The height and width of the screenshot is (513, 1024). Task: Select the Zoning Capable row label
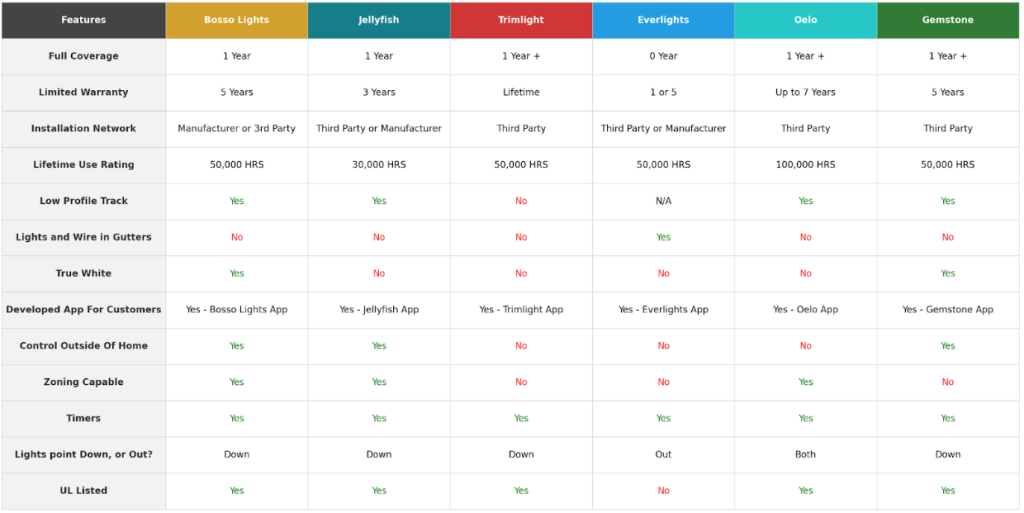click(x=84, y=382)
